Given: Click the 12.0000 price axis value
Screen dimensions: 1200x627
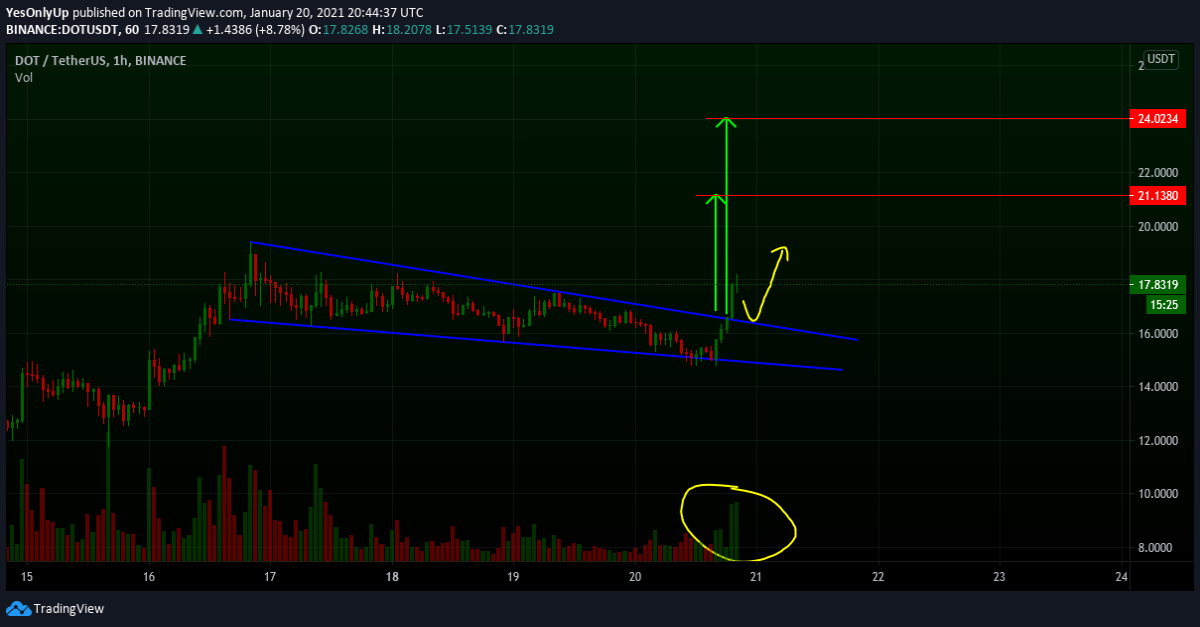Looking at the screenshot, I should click(x=1157, y=441).
